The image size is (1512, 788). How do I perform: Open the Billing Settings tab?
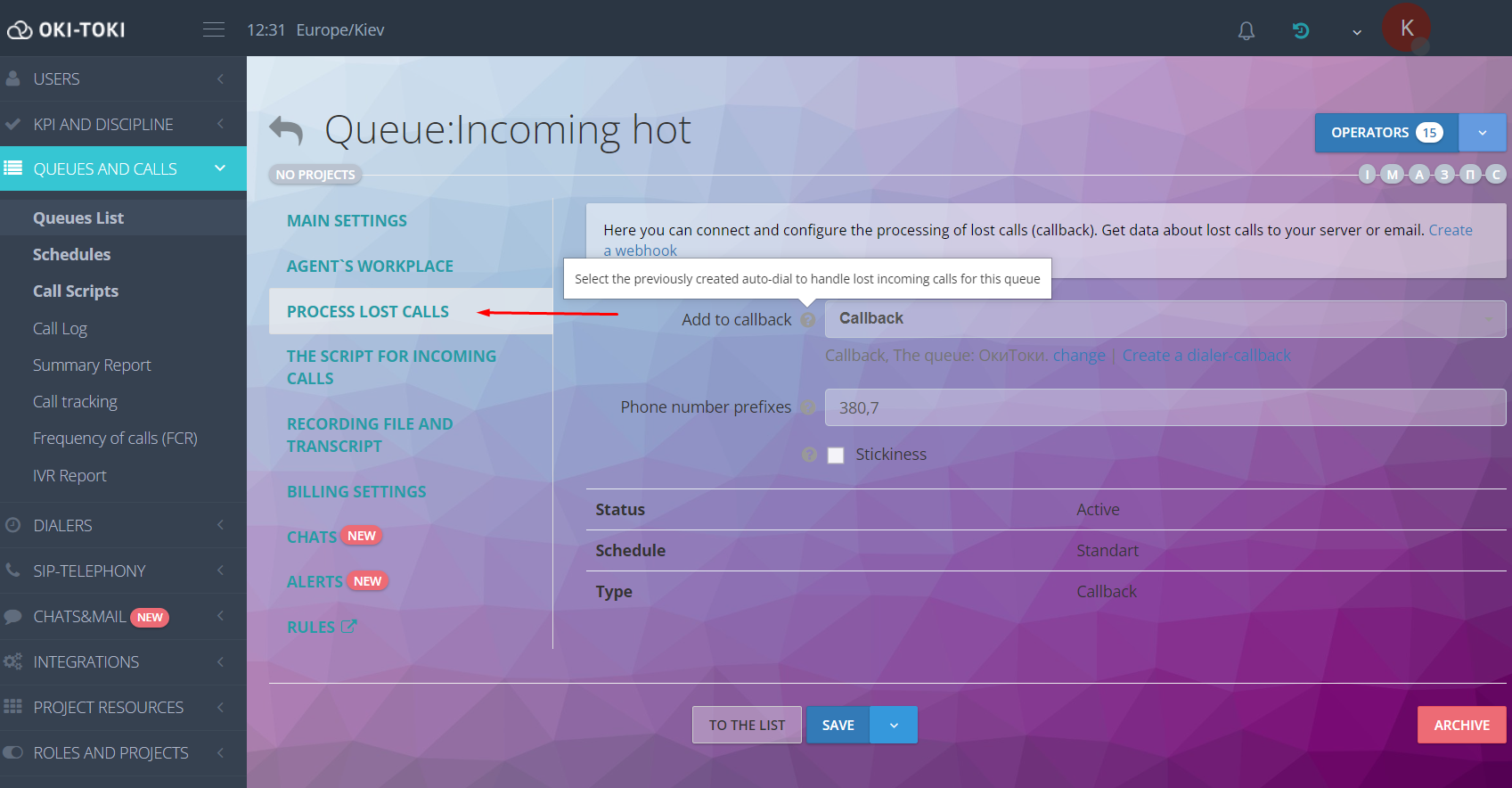(356, 492)
